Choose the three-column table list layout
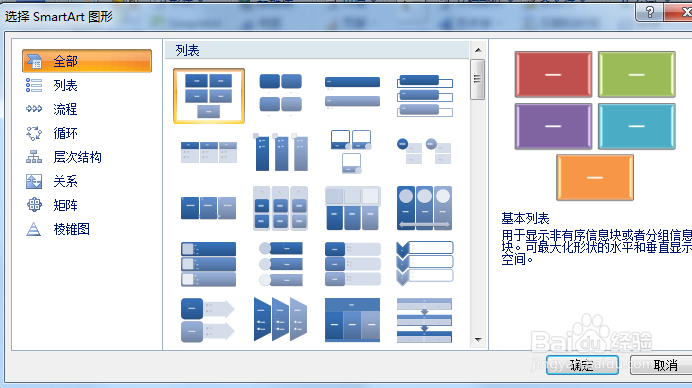Viewport: 692px width, 388px height. (x=209, y=152)
